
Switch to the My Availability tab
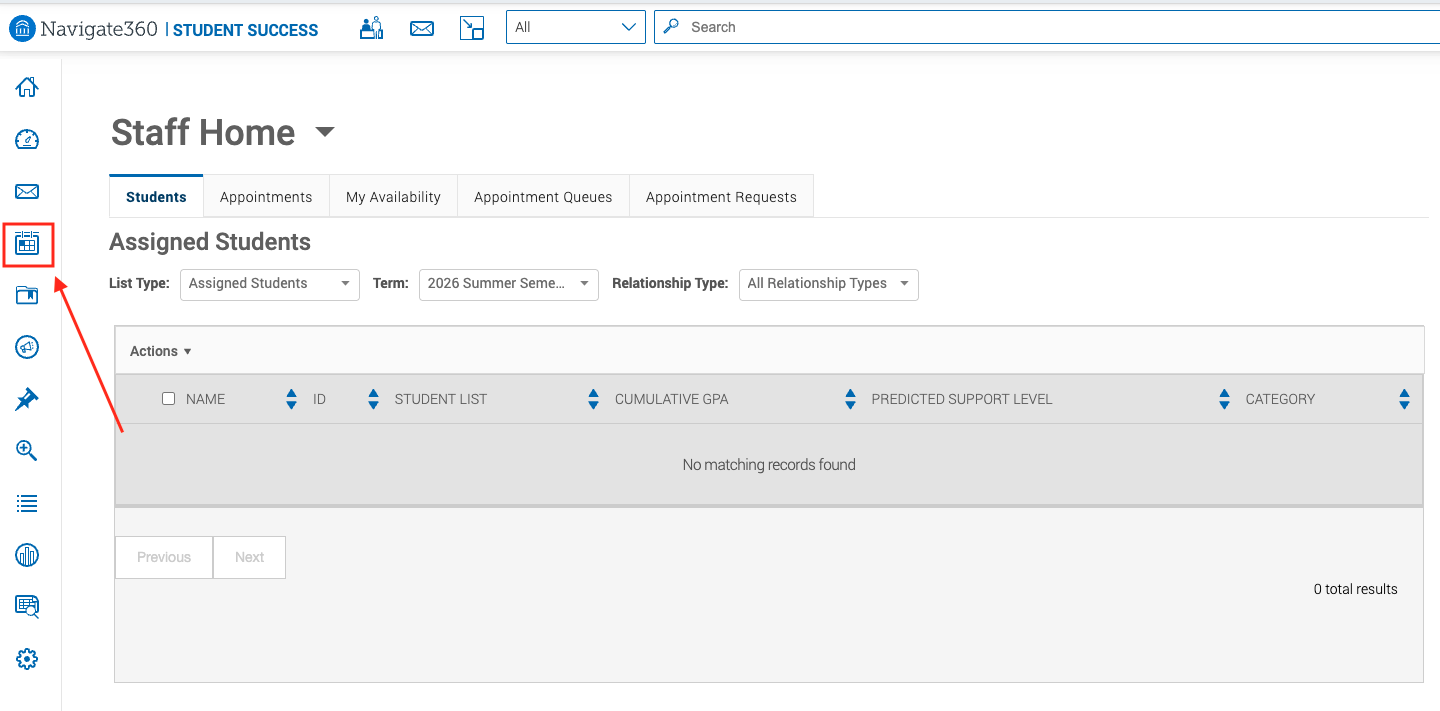pos(393,197)
